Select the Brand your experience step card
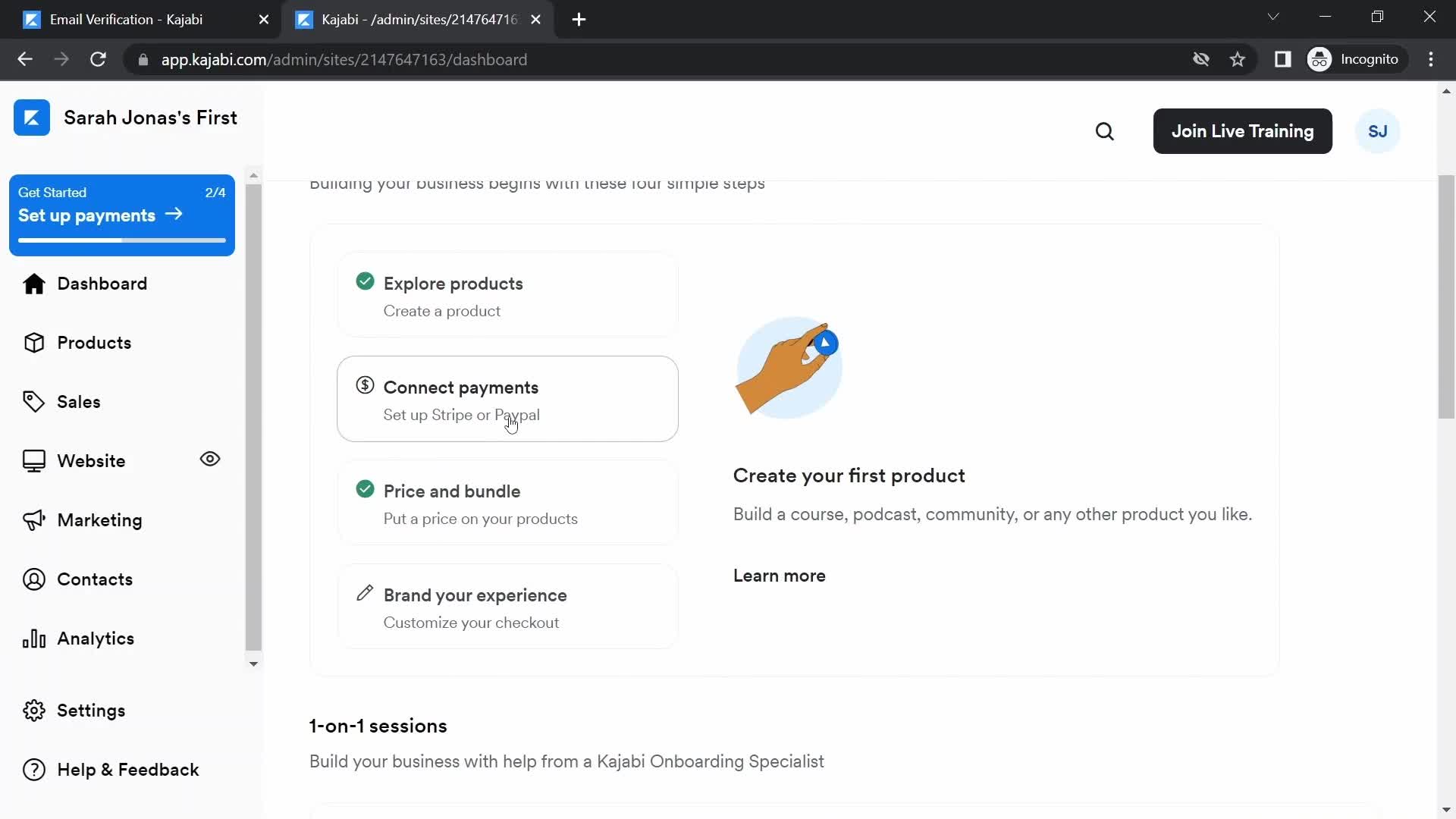The image size is (1456, 819). click(507, 607)
